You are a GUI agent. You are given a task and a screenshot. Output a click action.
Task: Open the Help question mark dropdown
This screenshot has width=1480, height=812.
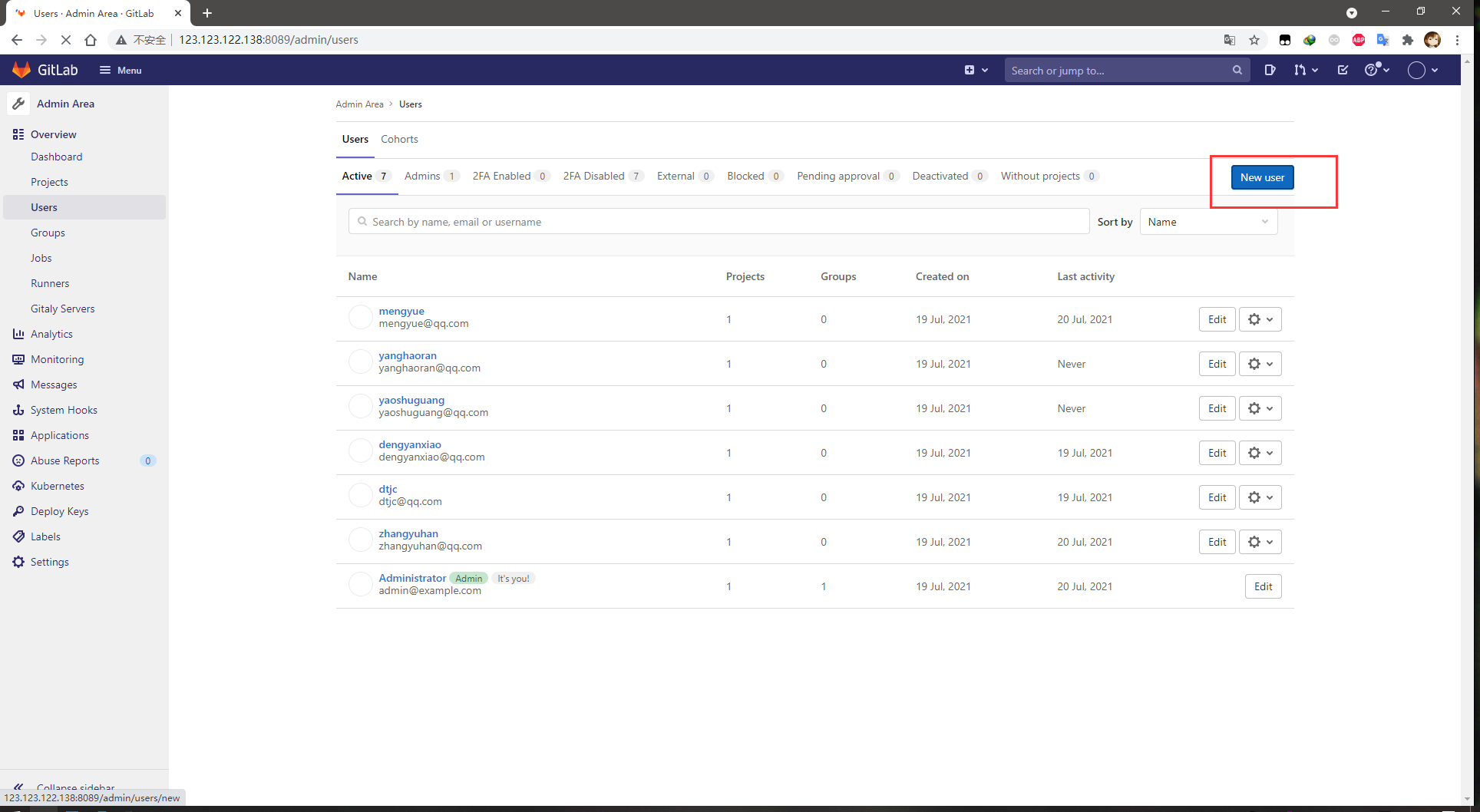pos(1377,70)
